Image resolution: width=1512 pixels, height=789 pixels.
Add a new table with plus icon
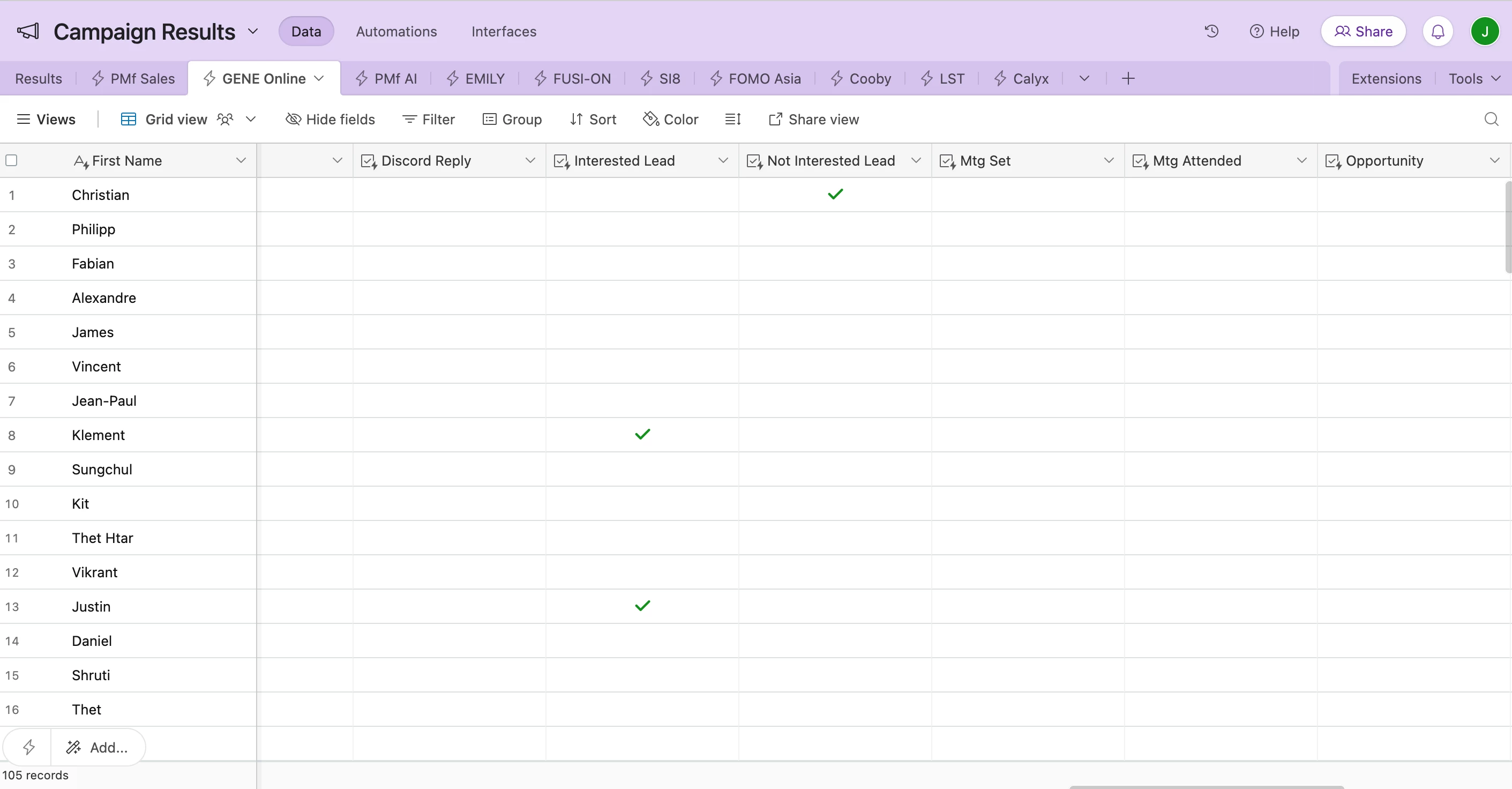click(x=1127, y=78)
